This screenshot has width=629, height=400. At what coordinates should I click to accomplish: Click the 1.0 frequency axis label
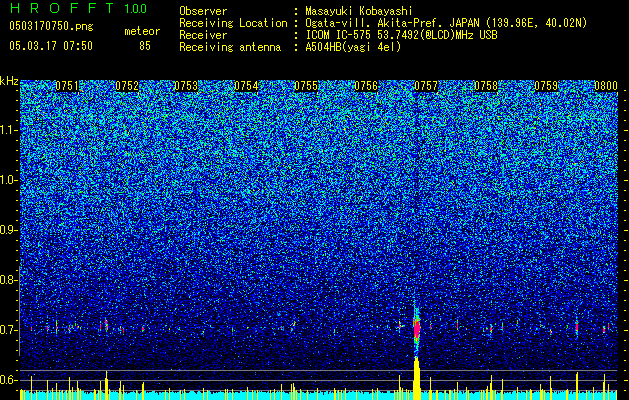(8, 180)
